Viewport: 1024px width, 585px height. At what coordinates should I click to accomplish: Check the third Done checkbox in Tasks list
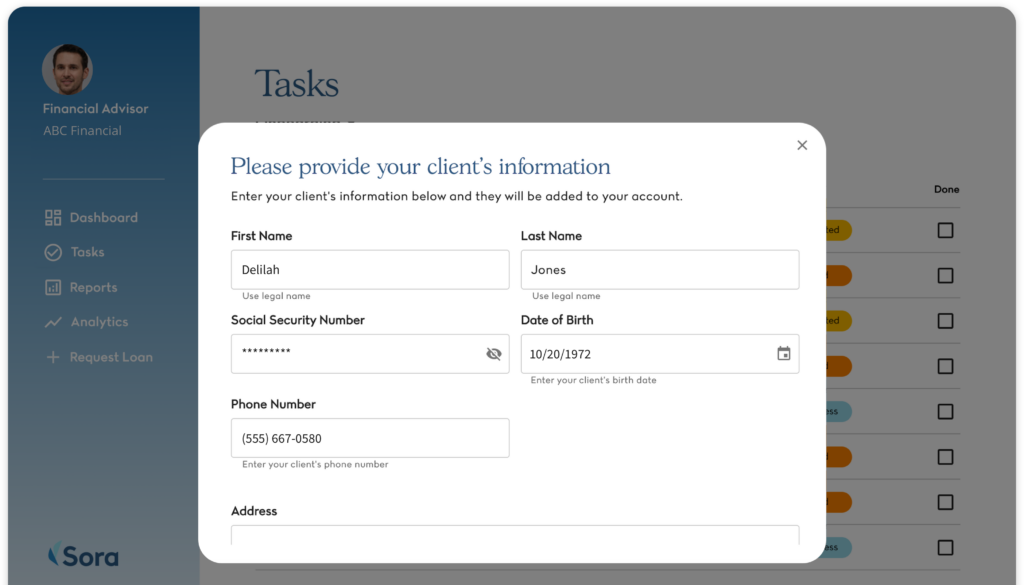pos(945,321)
